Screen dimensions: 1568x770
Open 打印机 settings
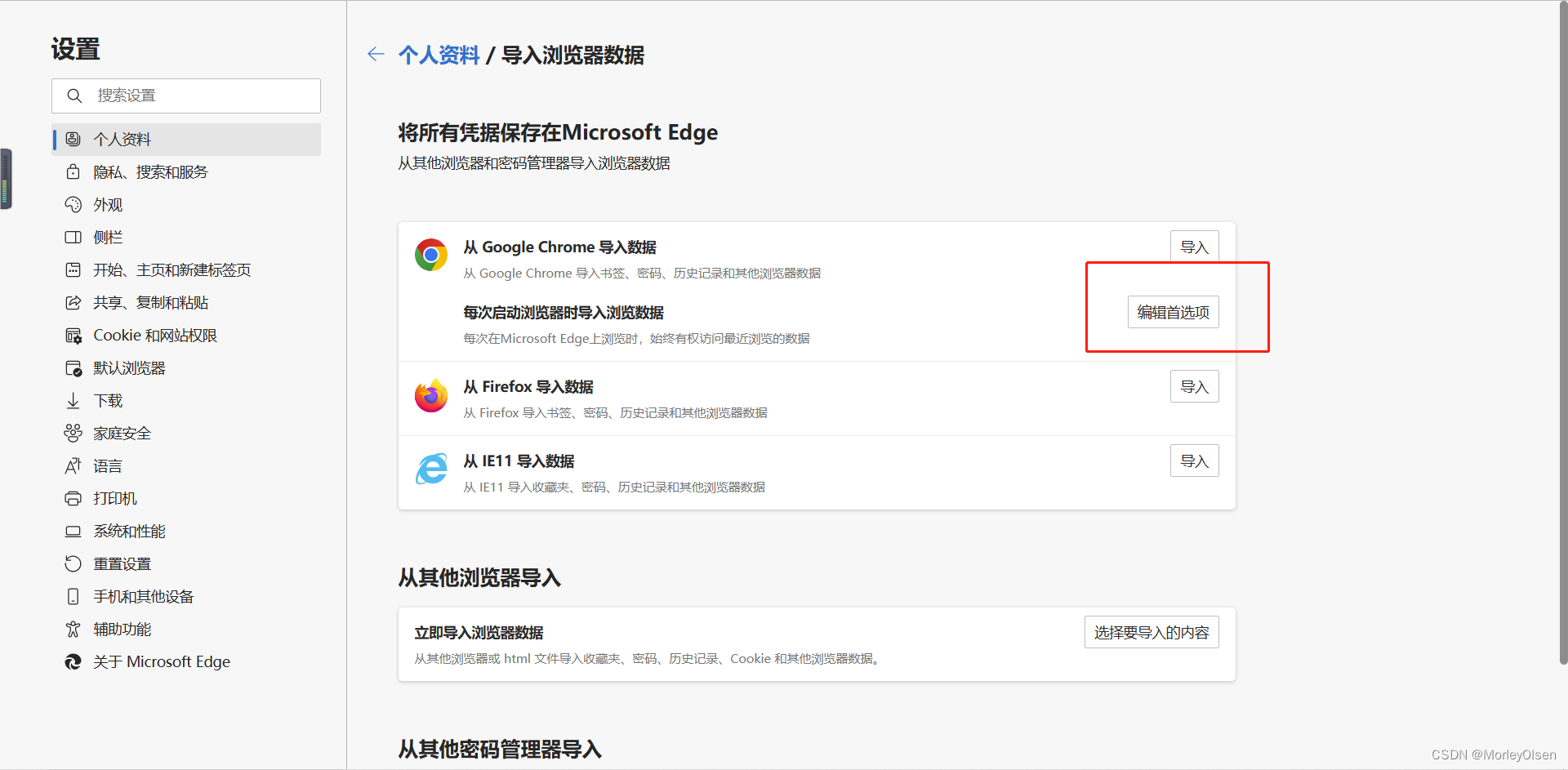coord(186,498)
